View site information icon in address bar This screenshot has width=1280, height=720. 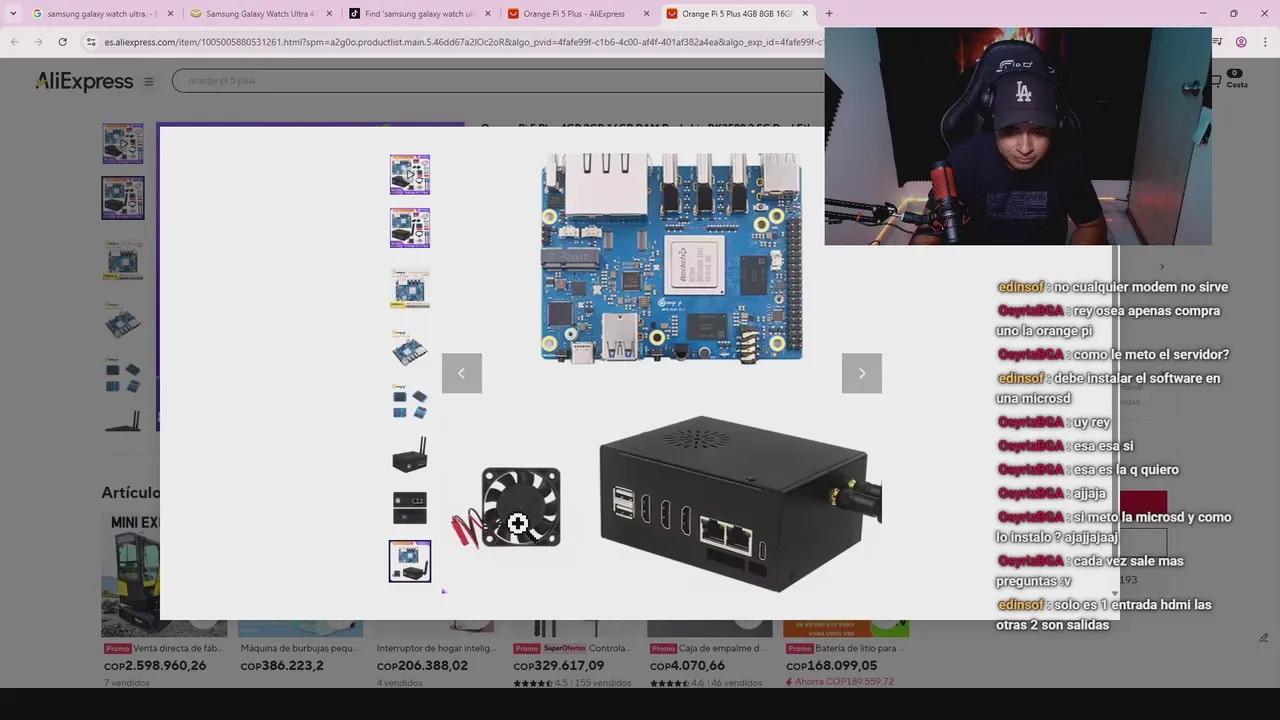91,42
